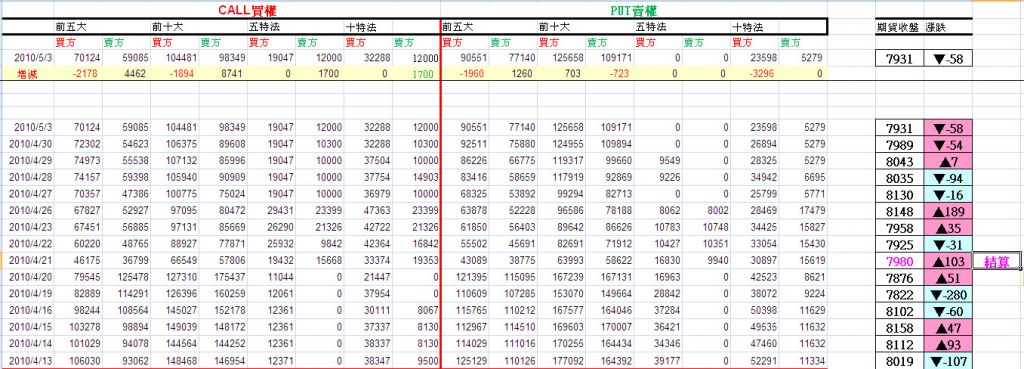This screenshot has width=1024, height=369.
Task: Select the date cell 2010/4/27
Action: (x=28, y=195)
